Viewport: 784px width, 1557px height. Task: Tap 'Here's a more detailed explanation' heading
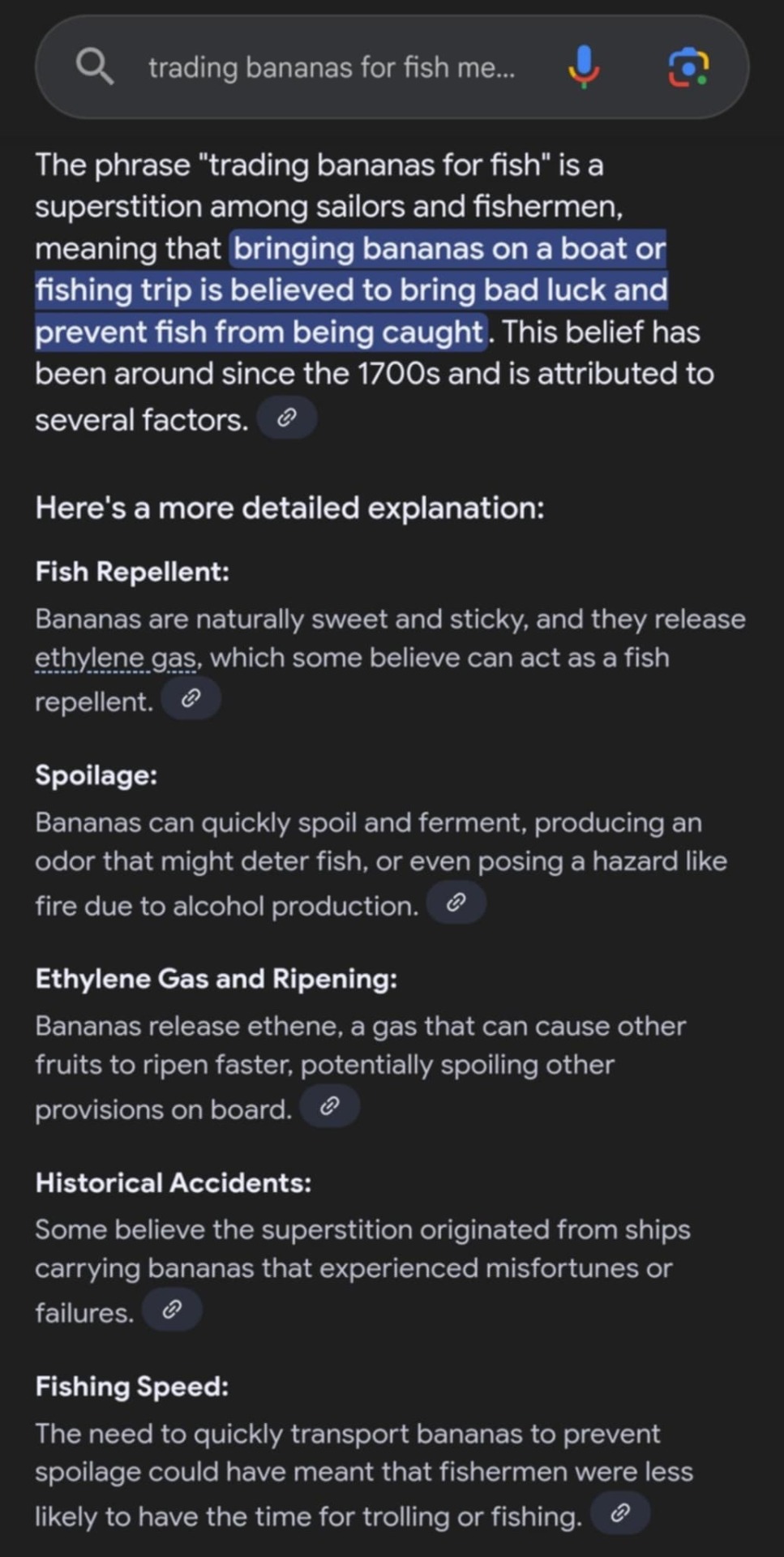(289, 508)
